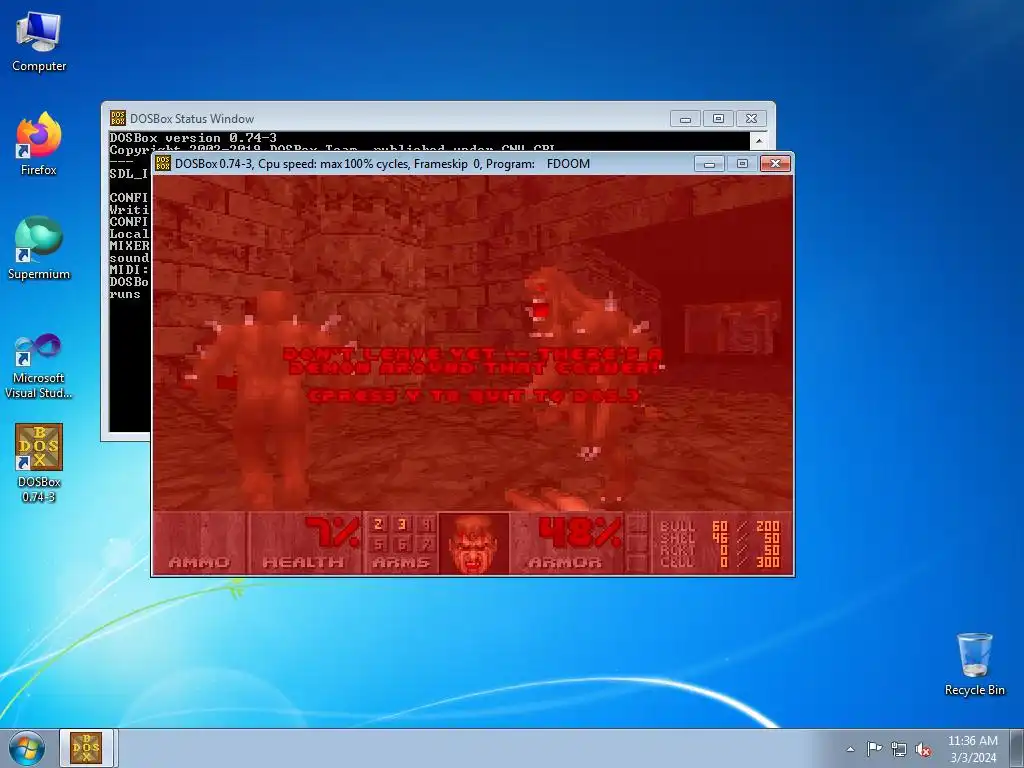Click the quit prompt 'Press Y to quit to DOS'
Image resolution: width=1024 pixels, height=768 pixels.
(473, 396)
